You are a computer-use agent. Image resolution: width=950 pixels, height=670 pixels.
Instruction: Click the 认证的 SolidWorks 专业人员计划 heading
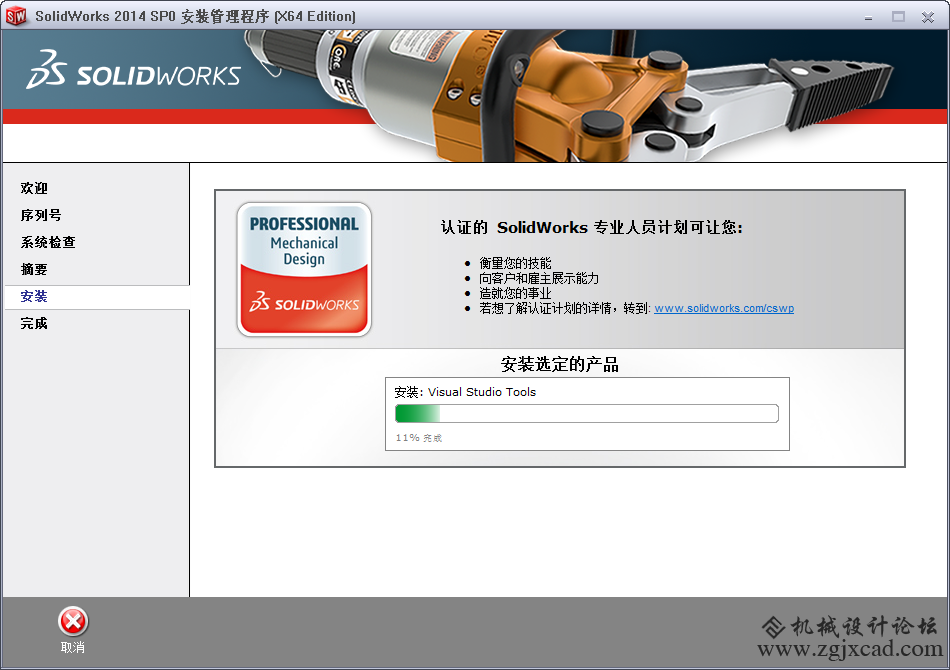pyautogui.click(x=592, y=228)
